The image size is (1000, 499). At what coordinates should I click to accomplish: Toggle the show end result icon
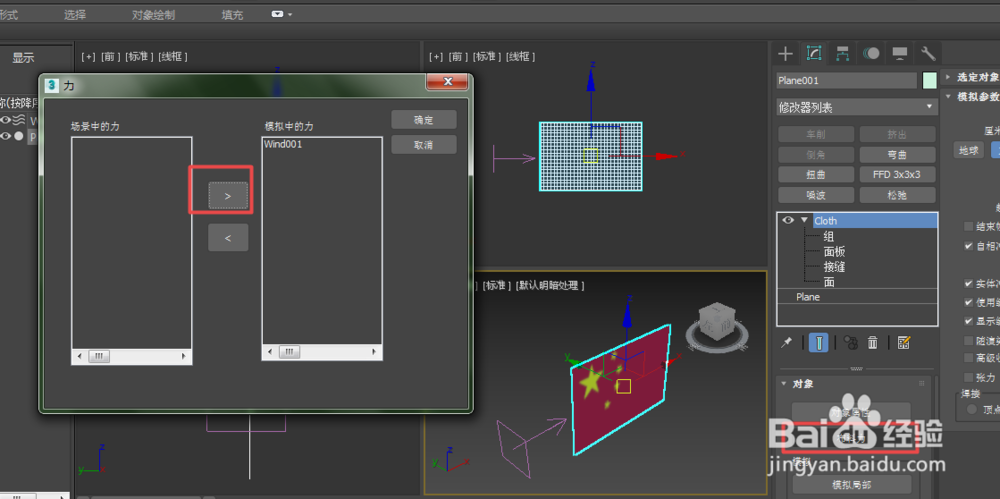click(x=818, y=343)
